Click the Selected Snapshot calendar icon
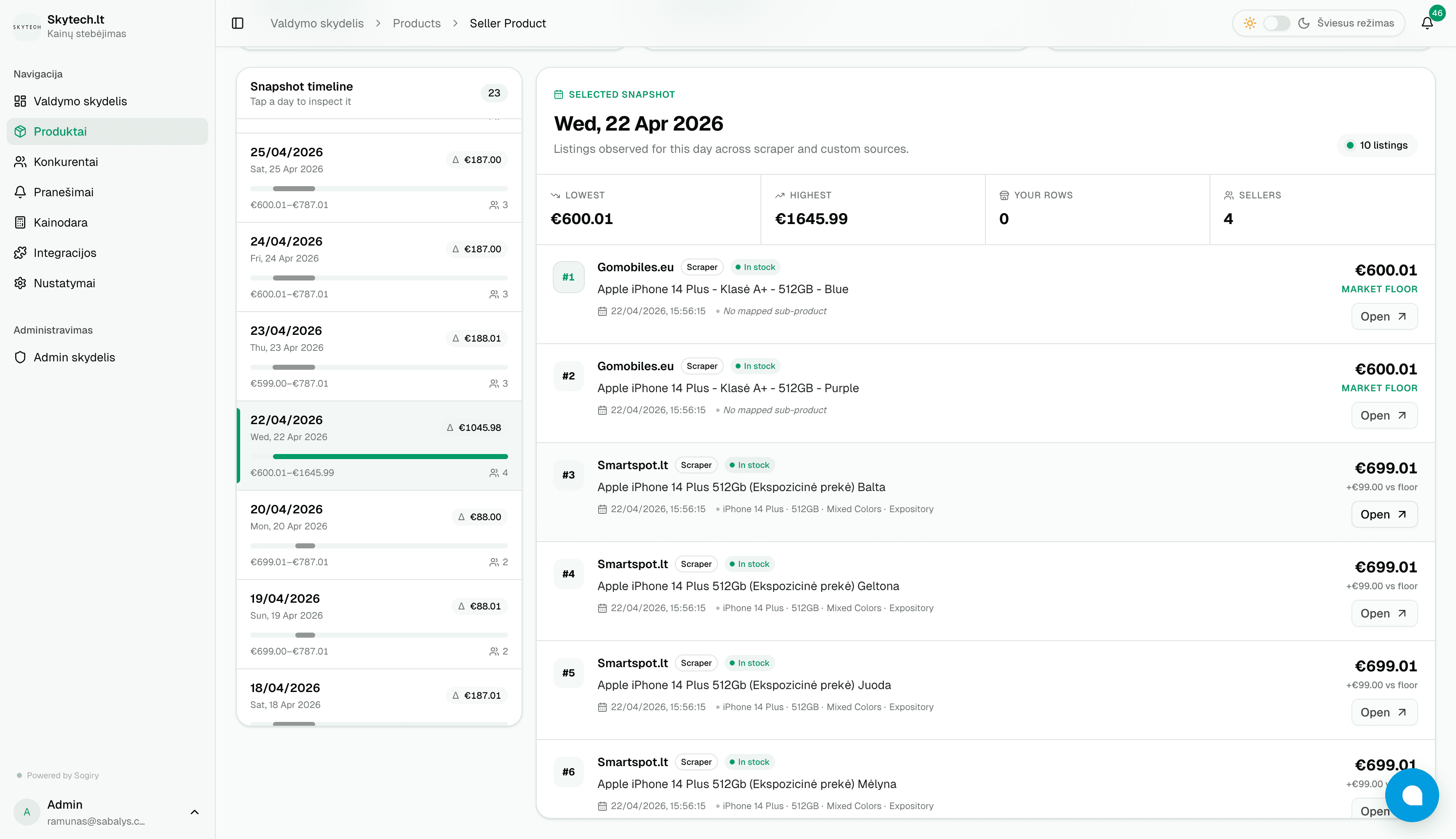This screenshot has width=1456, height=839. pyautogui.click(x=559, y=94)
